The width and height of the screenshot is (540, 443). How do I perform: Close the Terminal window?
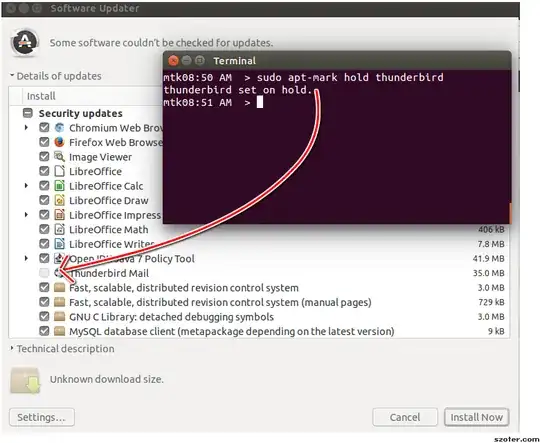coord(173,61)
